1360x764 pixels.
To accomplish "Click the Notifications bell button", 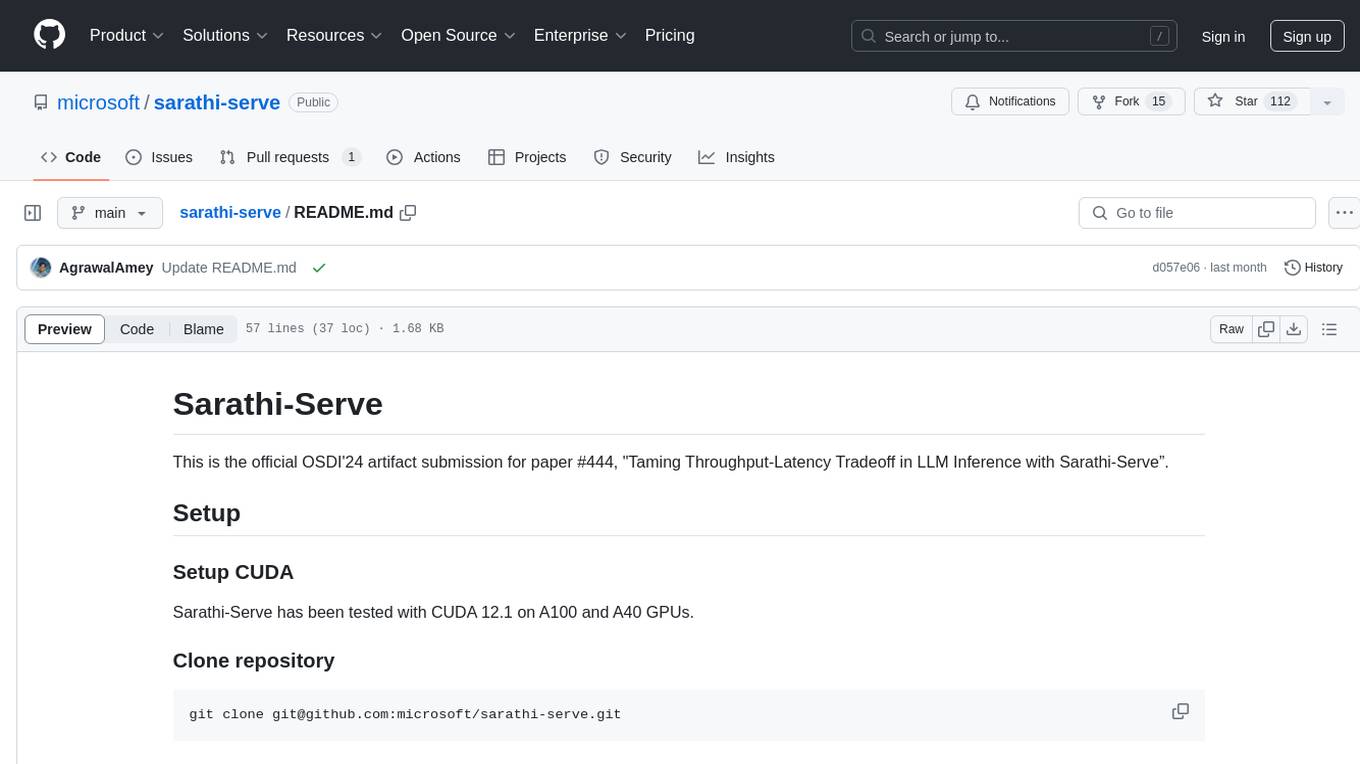I will (x=1010, y=101).
